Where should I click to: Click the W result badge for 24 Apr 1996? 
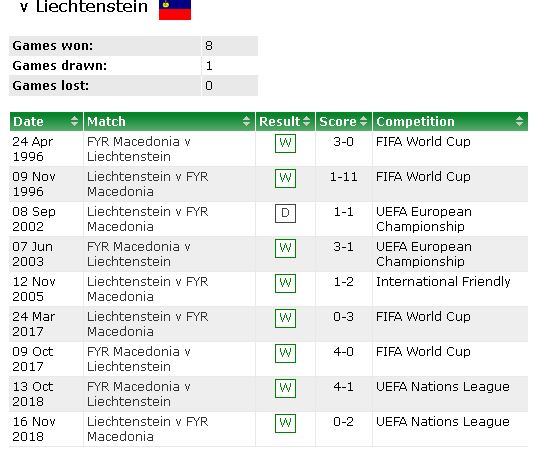pos(285,143)
